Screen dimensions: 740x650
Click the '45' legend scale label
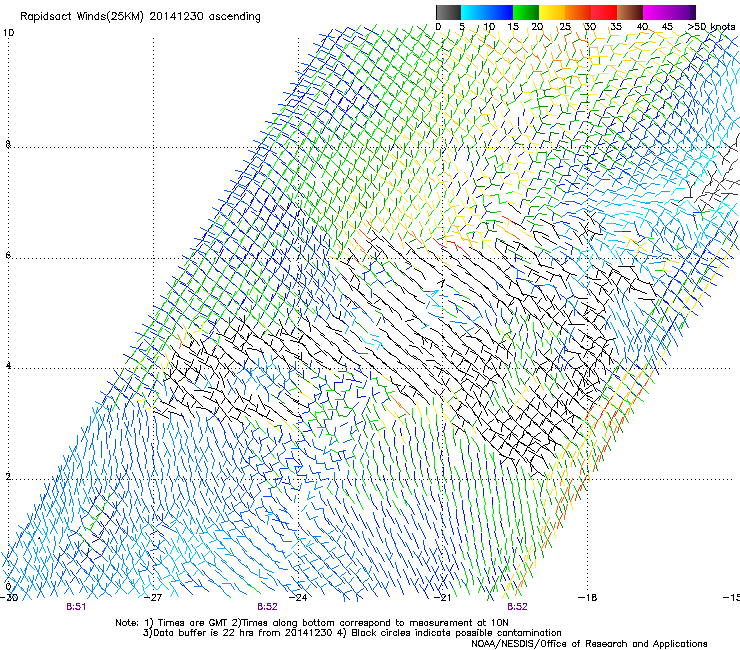[x=667, y=26]
